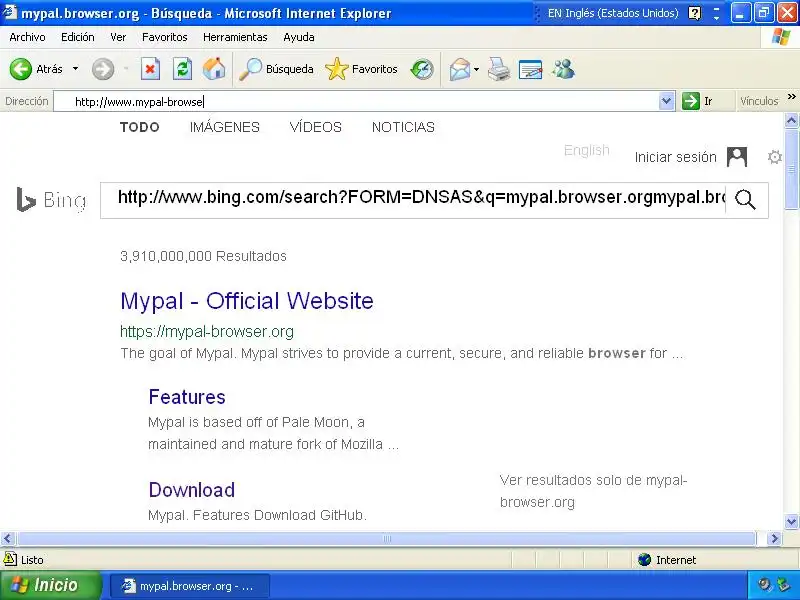This screenshot has height=600, width=800.
Task: Expand the Vínculos links chevron
Action: coord(791,97)
